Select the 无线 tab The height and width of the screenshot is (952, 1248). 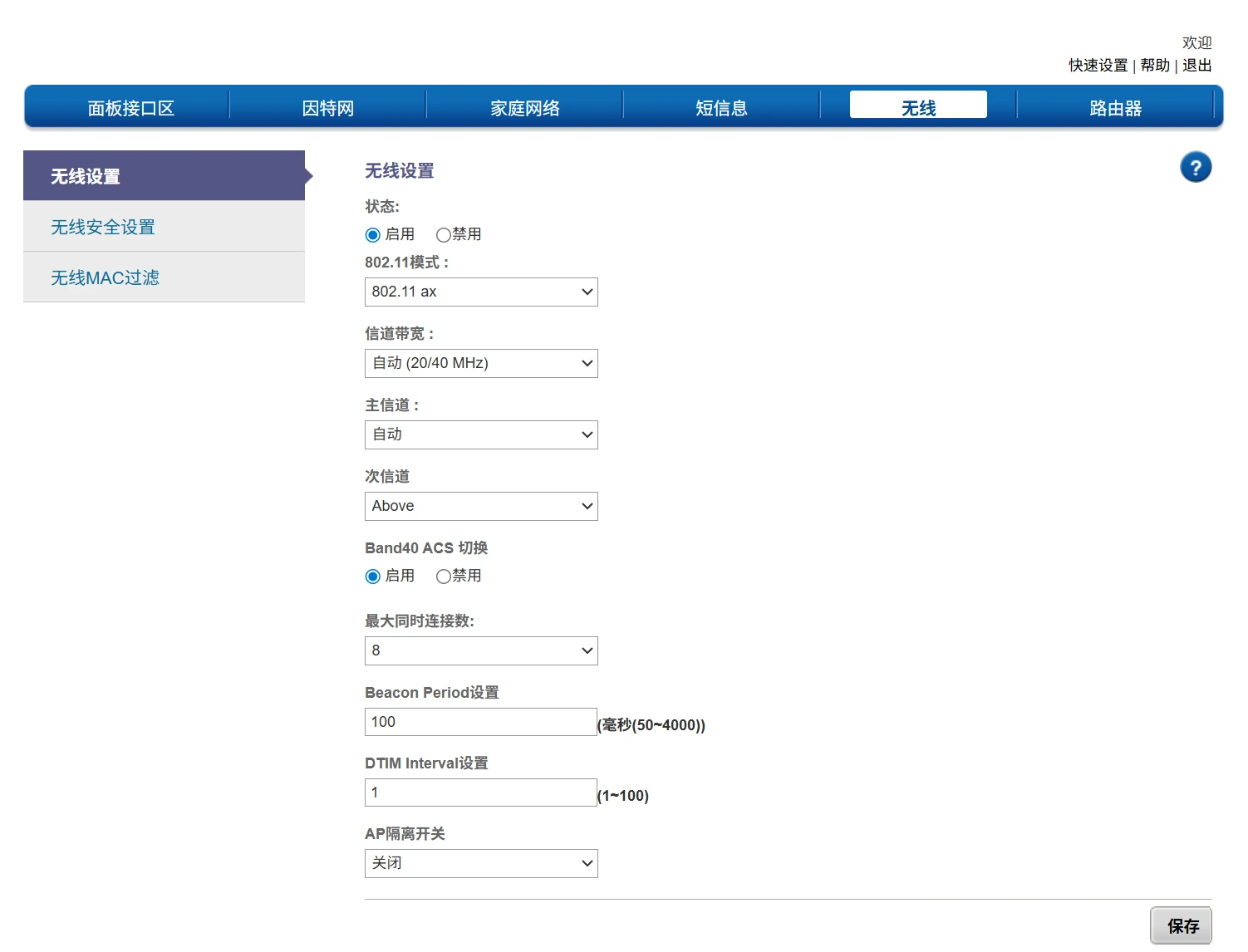(x=918, y=106)
